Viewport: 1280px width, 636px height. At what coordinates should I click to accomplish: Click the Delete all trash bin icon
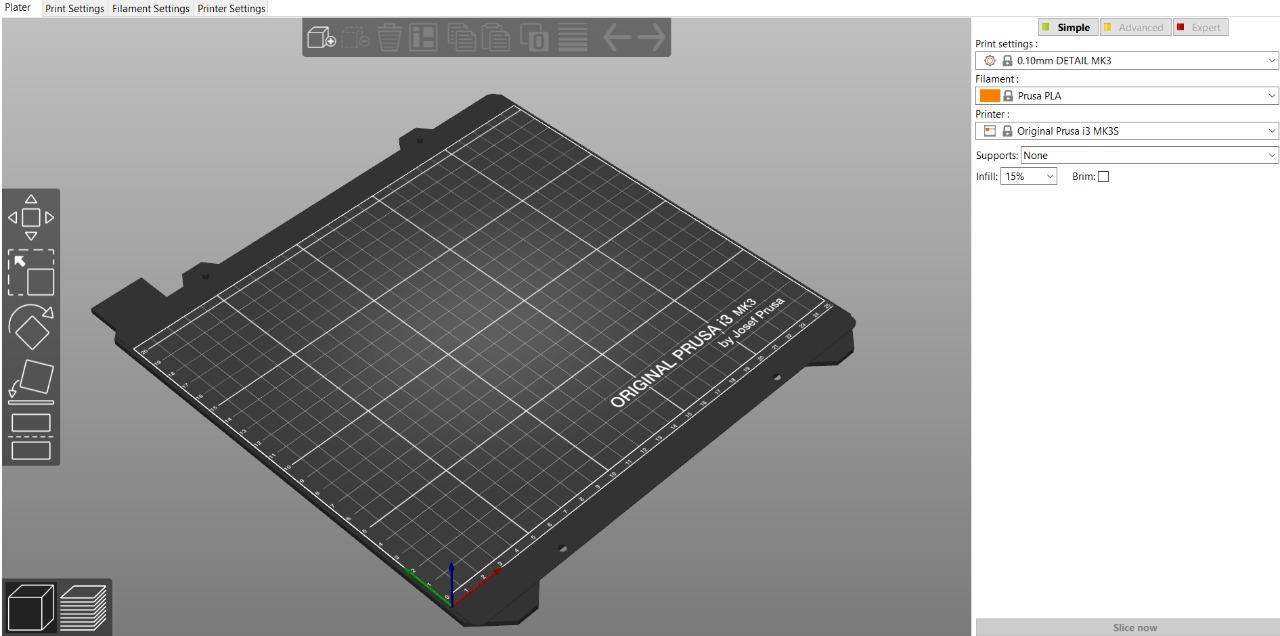coord(389,38)
